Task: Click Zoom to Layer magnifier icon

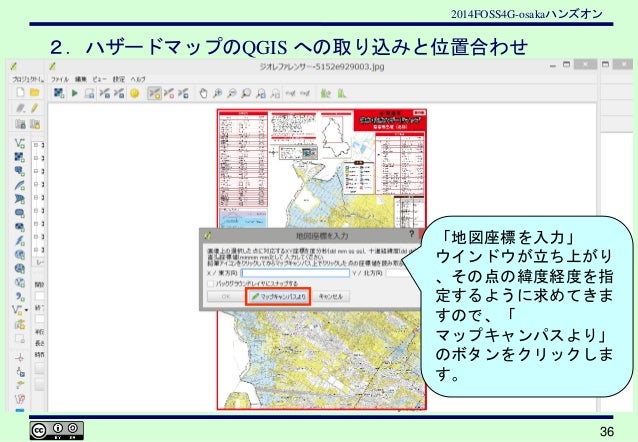Action: (x=246, y=94)
